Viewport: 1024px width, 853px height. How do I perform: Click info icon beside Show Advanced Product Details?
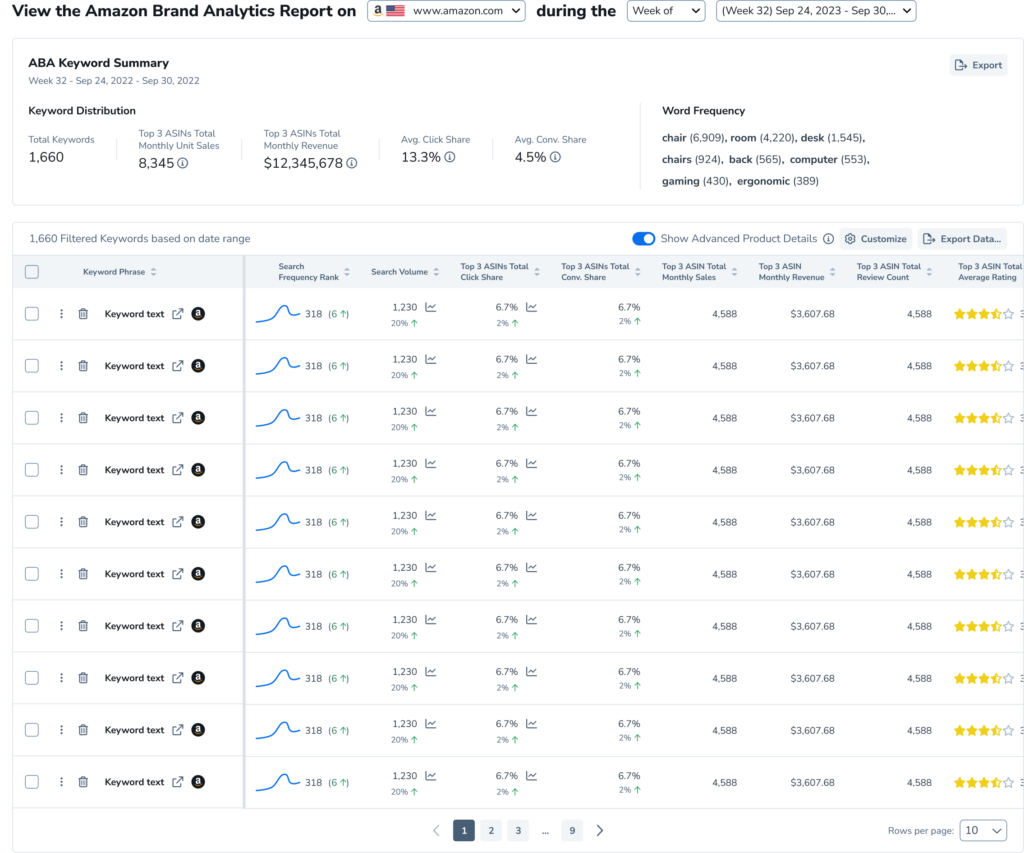pyautogui.click(x=828, y=239)
